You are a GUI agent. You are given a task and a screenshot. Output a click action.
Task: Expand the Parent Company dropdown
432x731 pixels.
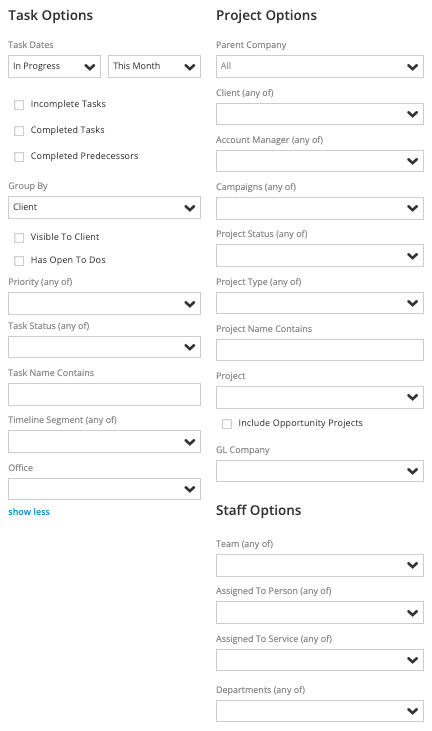[320, 67]
